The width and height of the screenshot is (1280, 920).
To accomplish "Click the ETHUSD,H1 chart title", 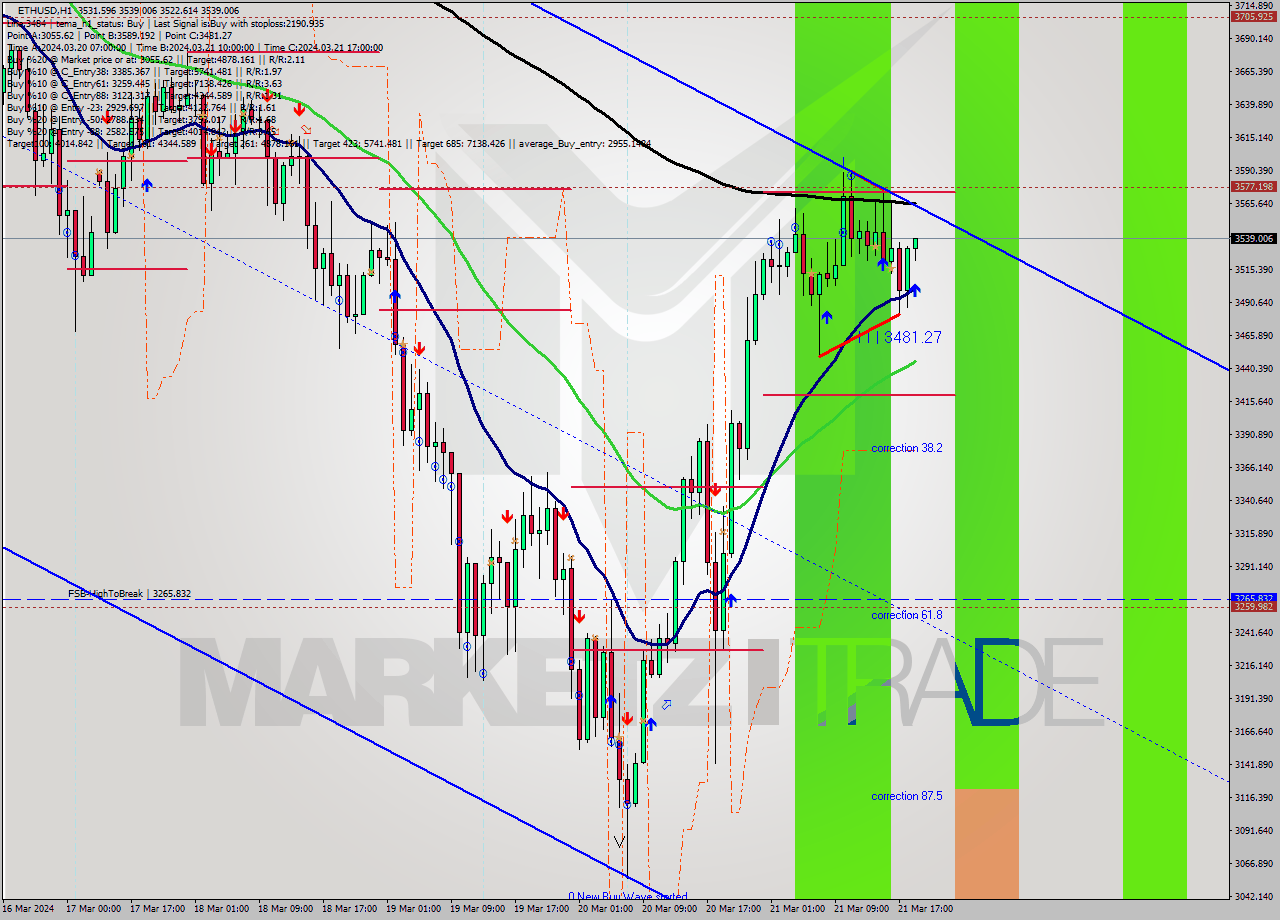I will coord(46,10).
